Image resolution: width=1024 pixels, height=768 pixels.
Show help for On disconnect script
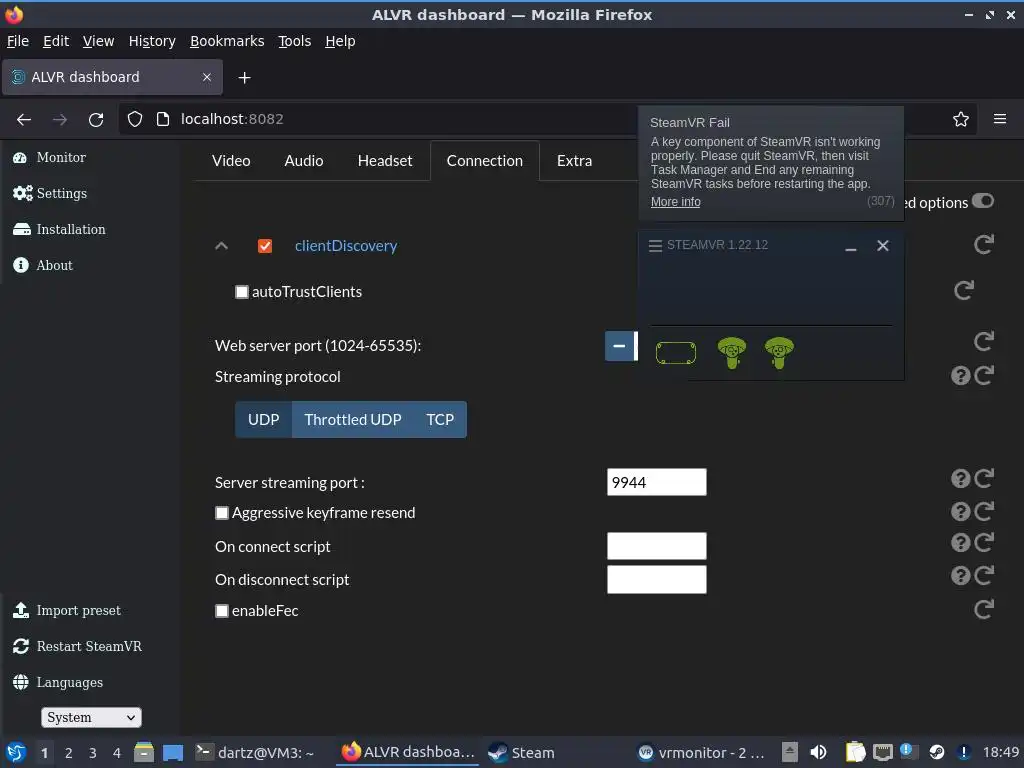pos(960,575)
